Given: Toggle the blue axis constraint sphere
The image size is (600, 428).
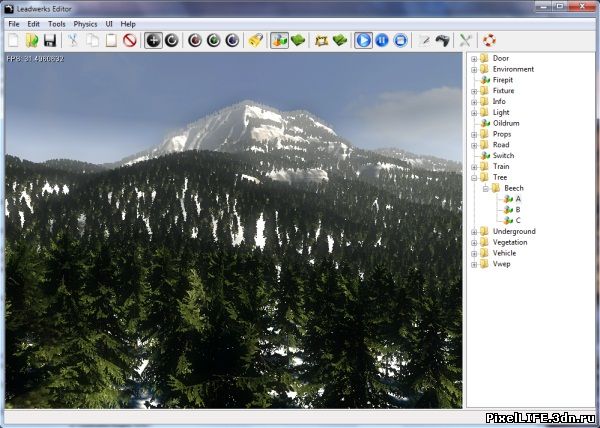Looking at the screenshot, I should click(x=232, y=40).
